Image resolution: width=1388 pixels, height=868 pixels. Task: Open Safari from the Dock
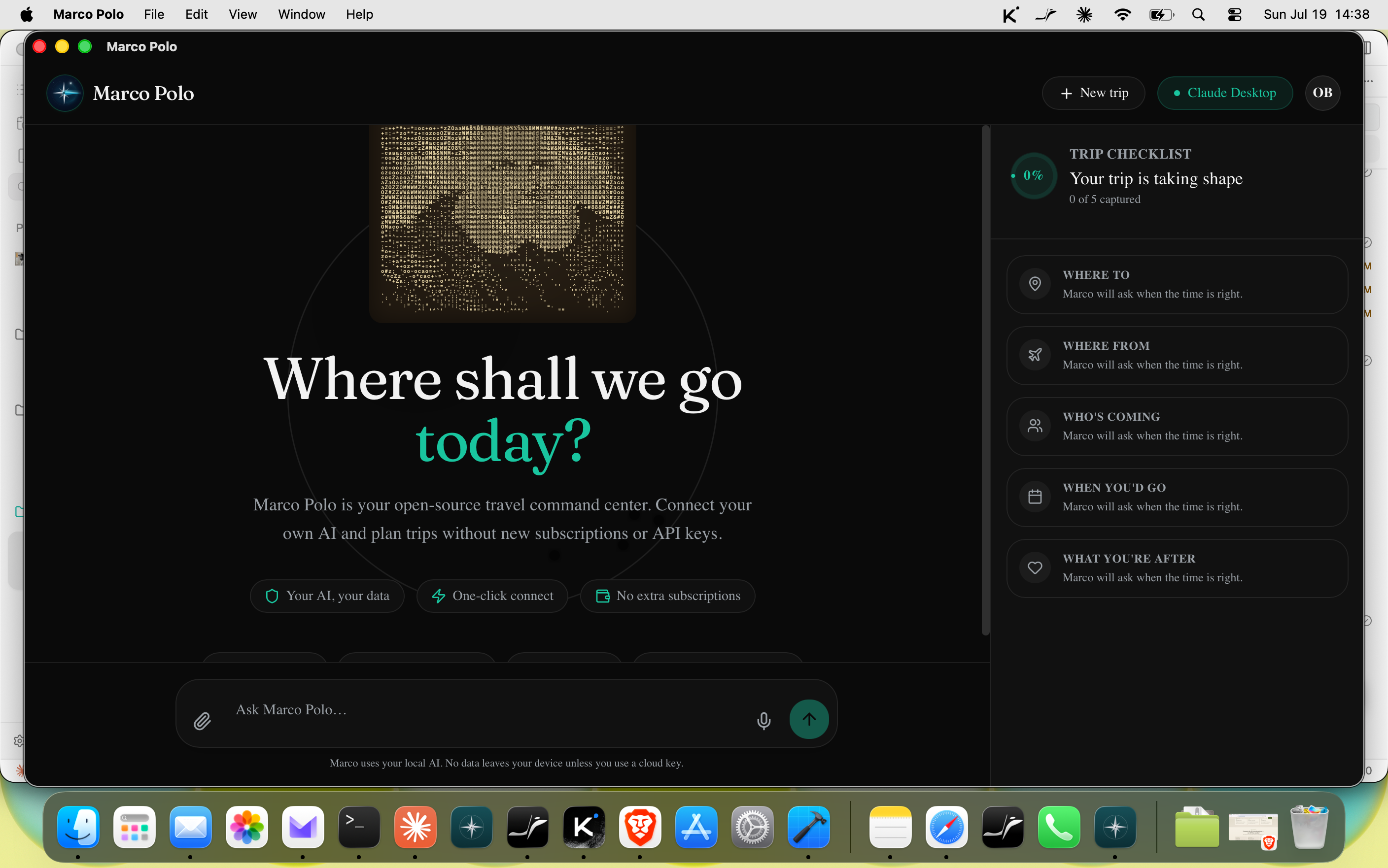click(946, 827)
